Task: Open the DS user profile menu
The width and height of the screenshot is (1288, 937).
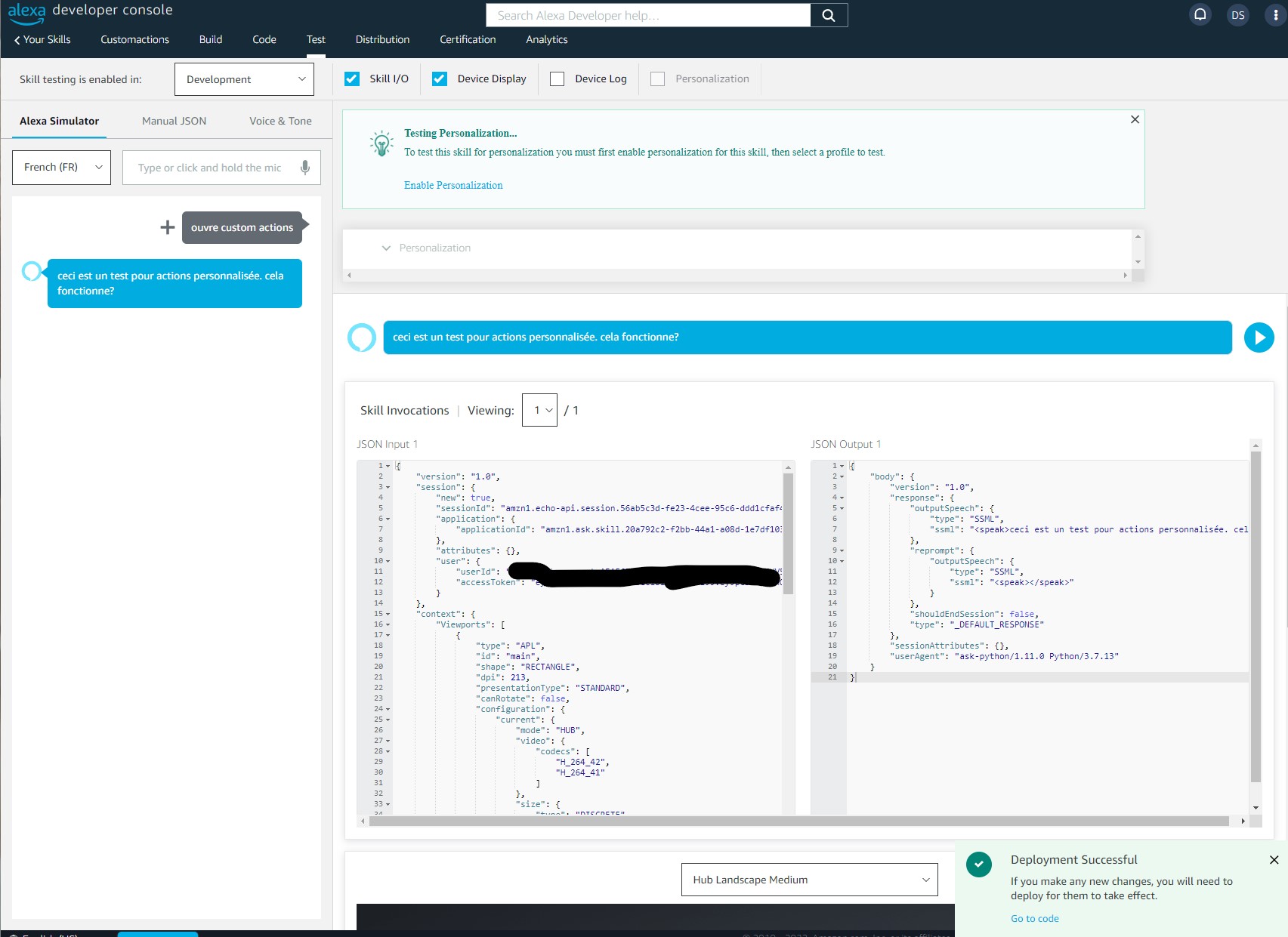Action: (1237, 15)
